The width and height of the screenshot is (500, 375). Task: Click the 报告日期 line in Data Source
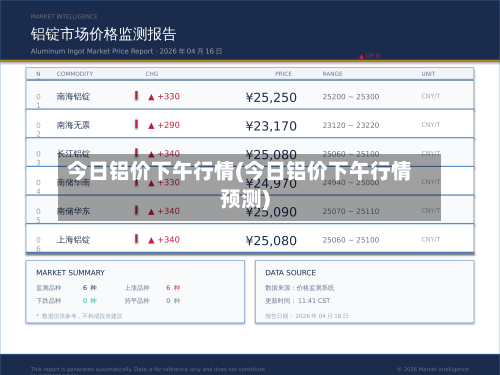307,316
